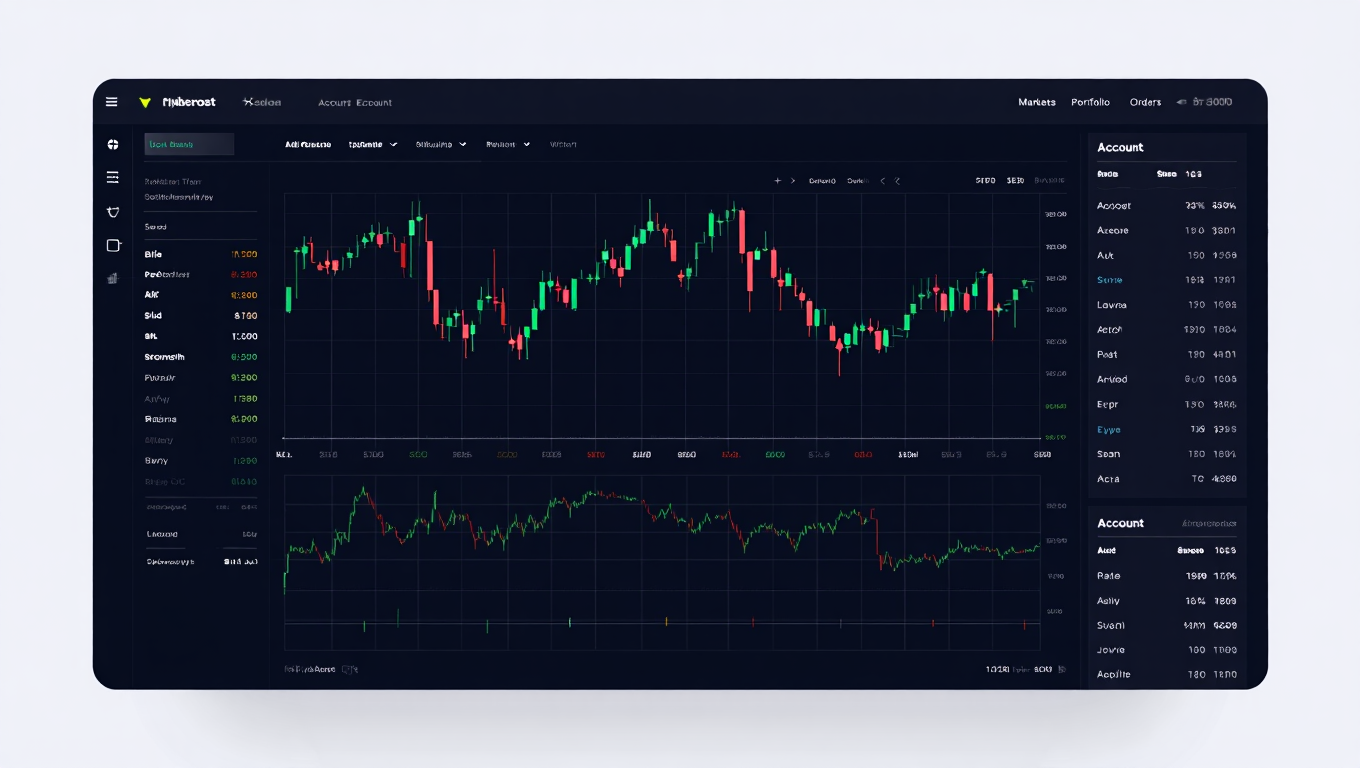Open the third chart toolbar dropdown

508,143
